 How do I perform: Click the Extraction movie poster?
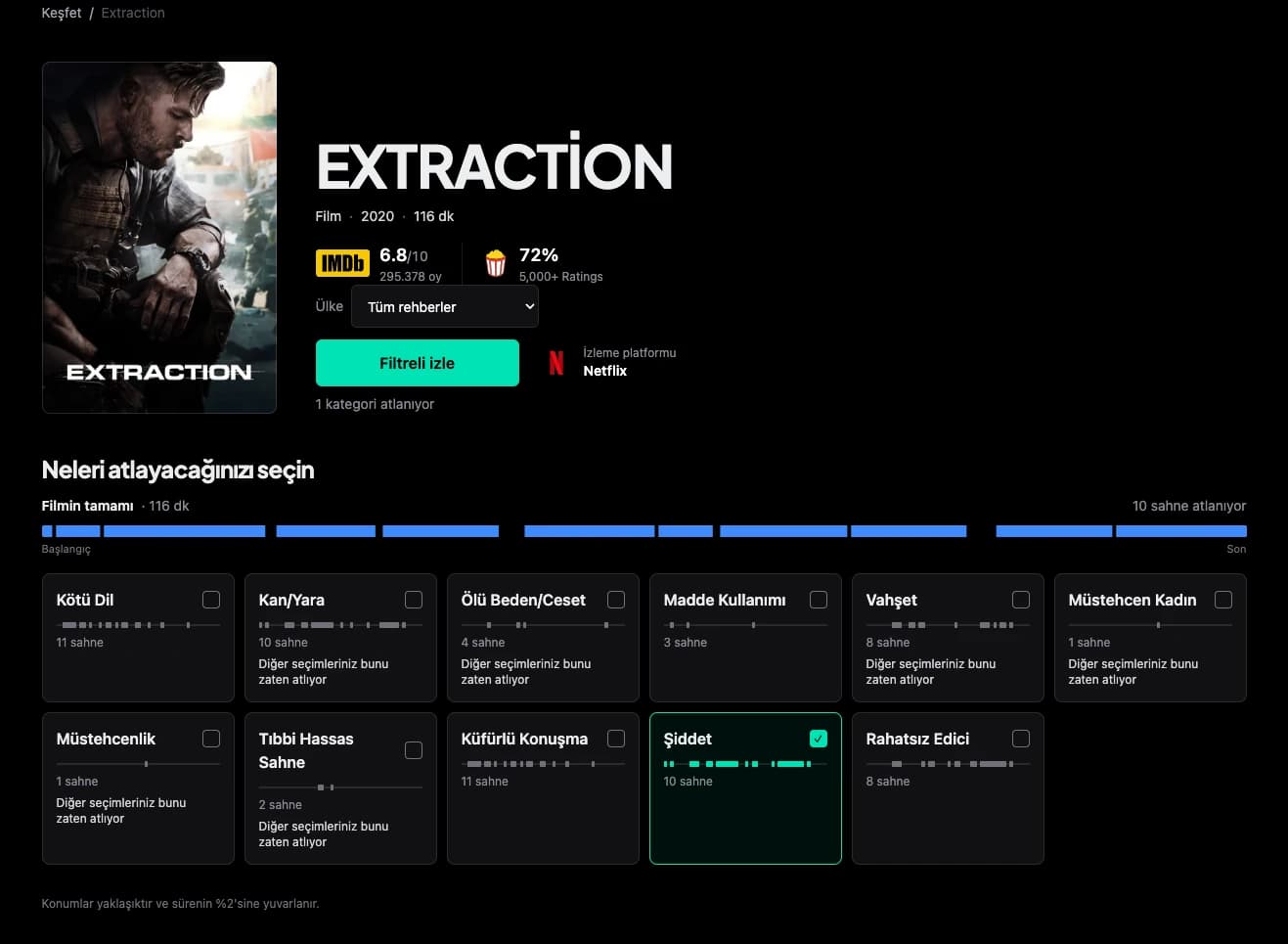coord(159,238)
